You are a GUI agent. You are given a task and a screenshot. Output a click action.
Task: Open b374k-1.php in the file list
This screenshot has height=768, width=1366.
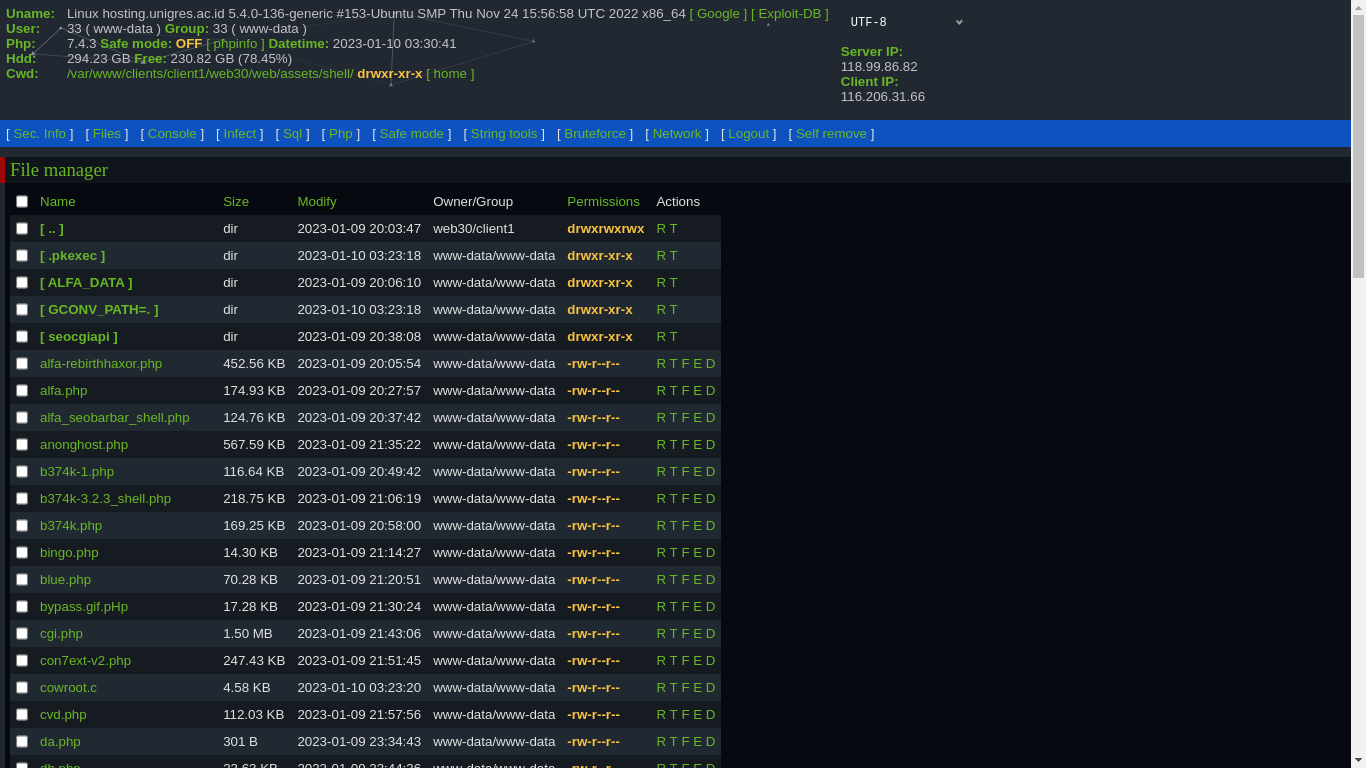tap(77, 472)
